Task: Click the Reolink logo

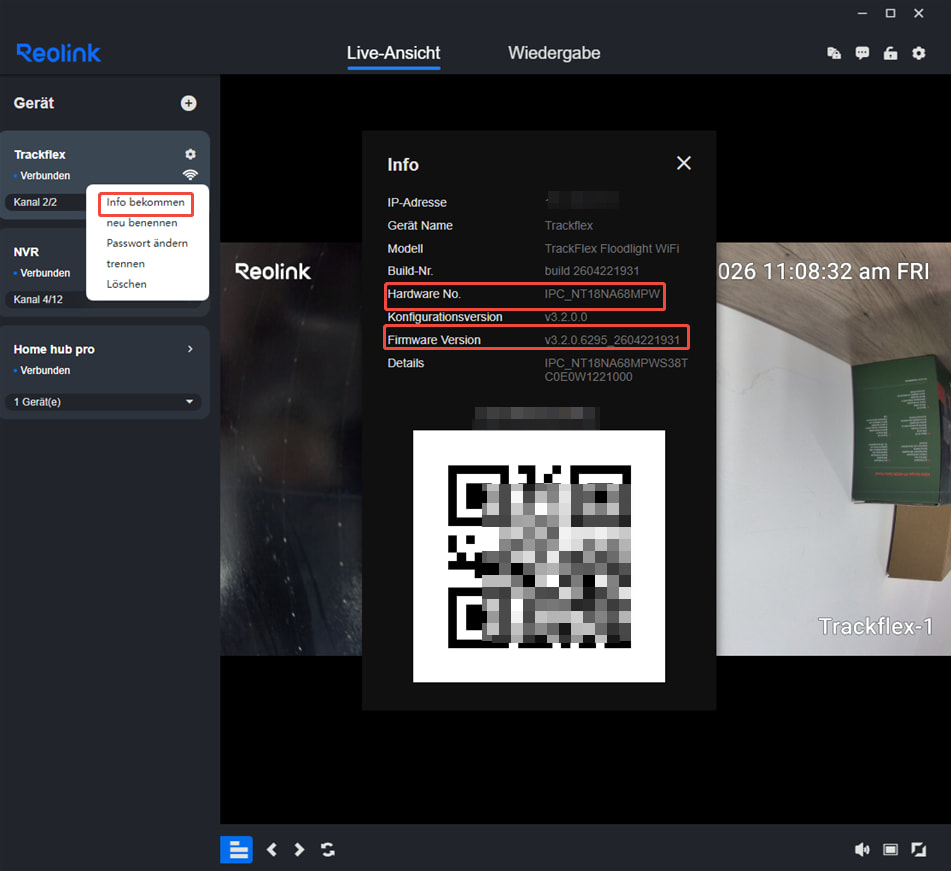Action: pyautogui.click(x=58, y=53)
